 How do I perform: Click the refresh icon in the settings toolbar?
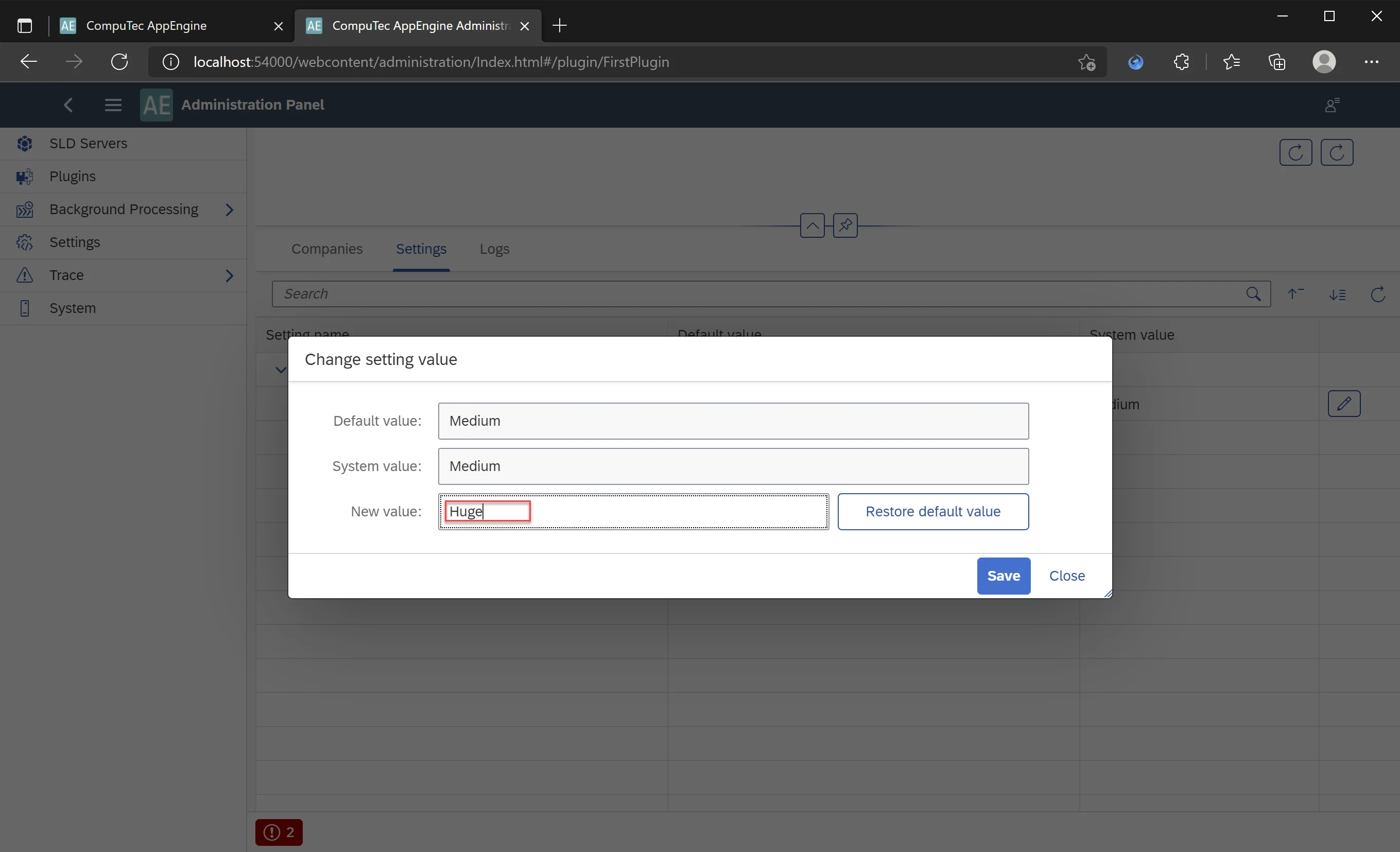click(x=1378, y=294)
